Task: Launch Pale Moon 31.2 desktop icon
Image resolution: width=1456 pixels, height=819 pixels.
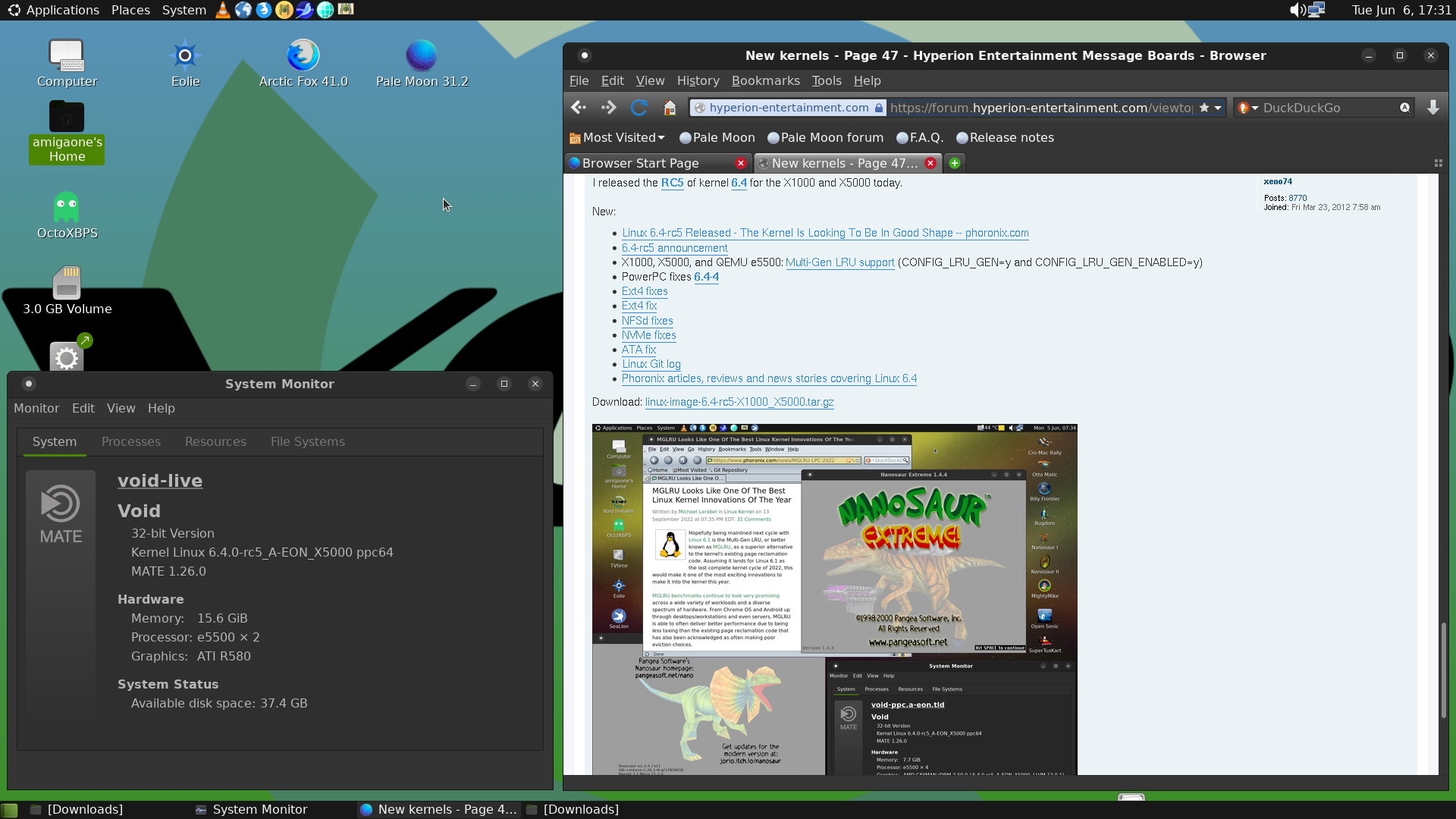Action: 422,63
